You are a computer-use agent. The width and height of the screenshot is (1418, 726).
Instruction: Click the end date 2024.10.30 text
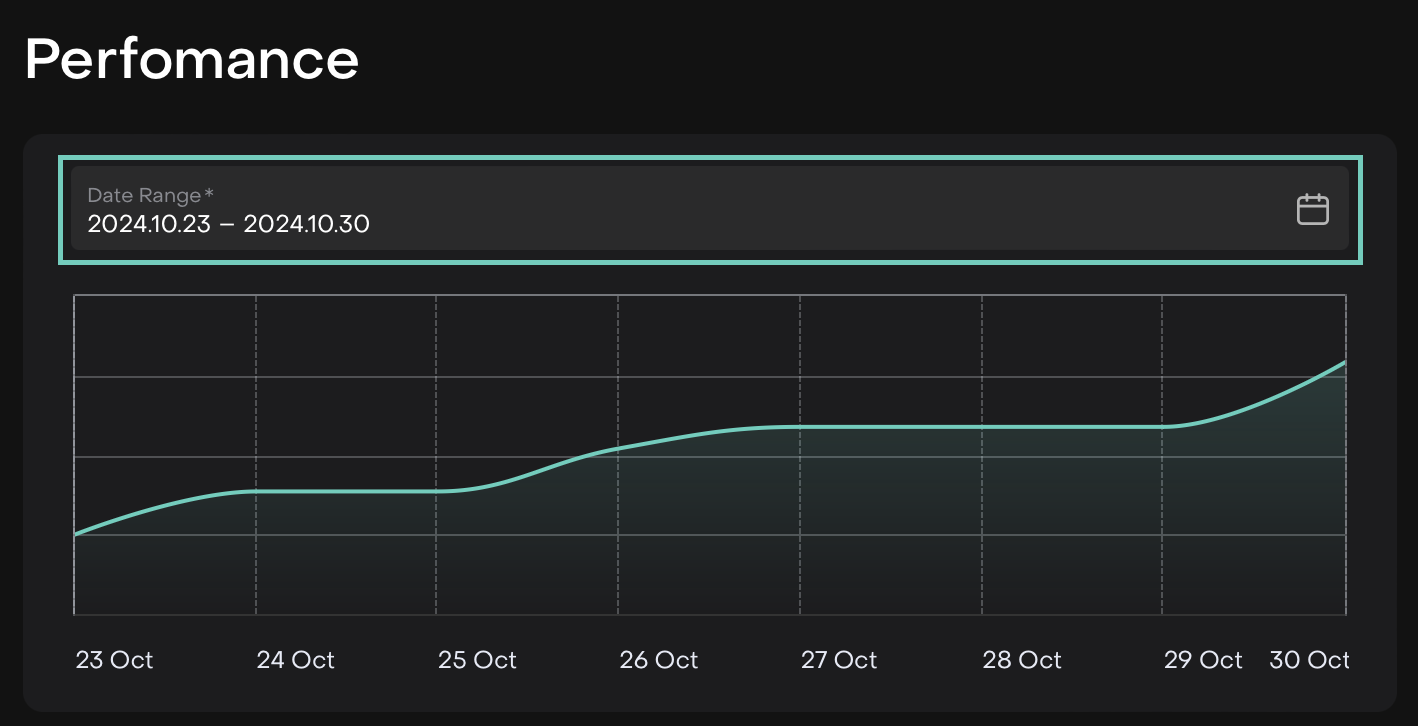tap(306, 224)
